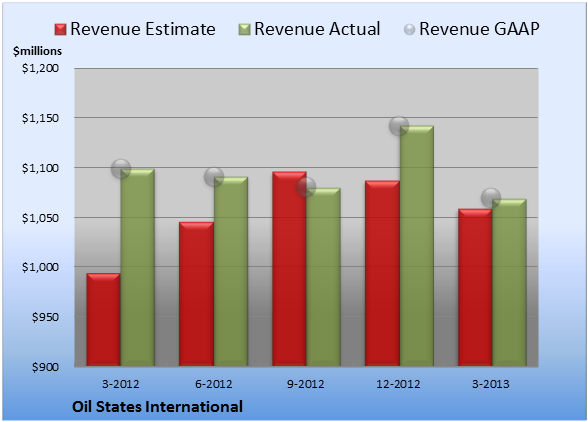Select the red estimate bar for 6-2012
This screenshot has height=422, width=588.
point(196,294)
